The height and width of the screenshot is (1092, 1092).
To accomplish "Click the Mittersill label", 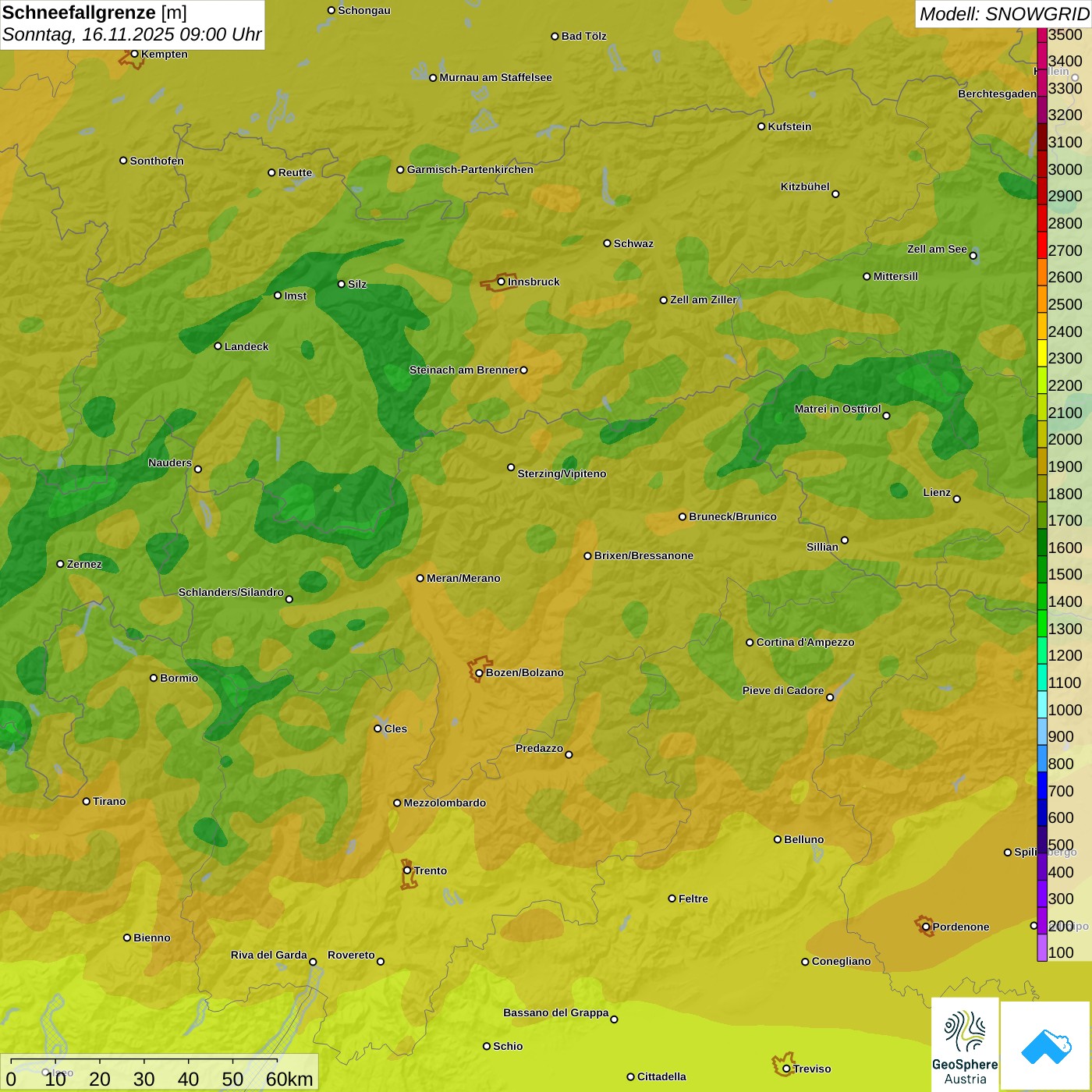I will tap(895, 276).
